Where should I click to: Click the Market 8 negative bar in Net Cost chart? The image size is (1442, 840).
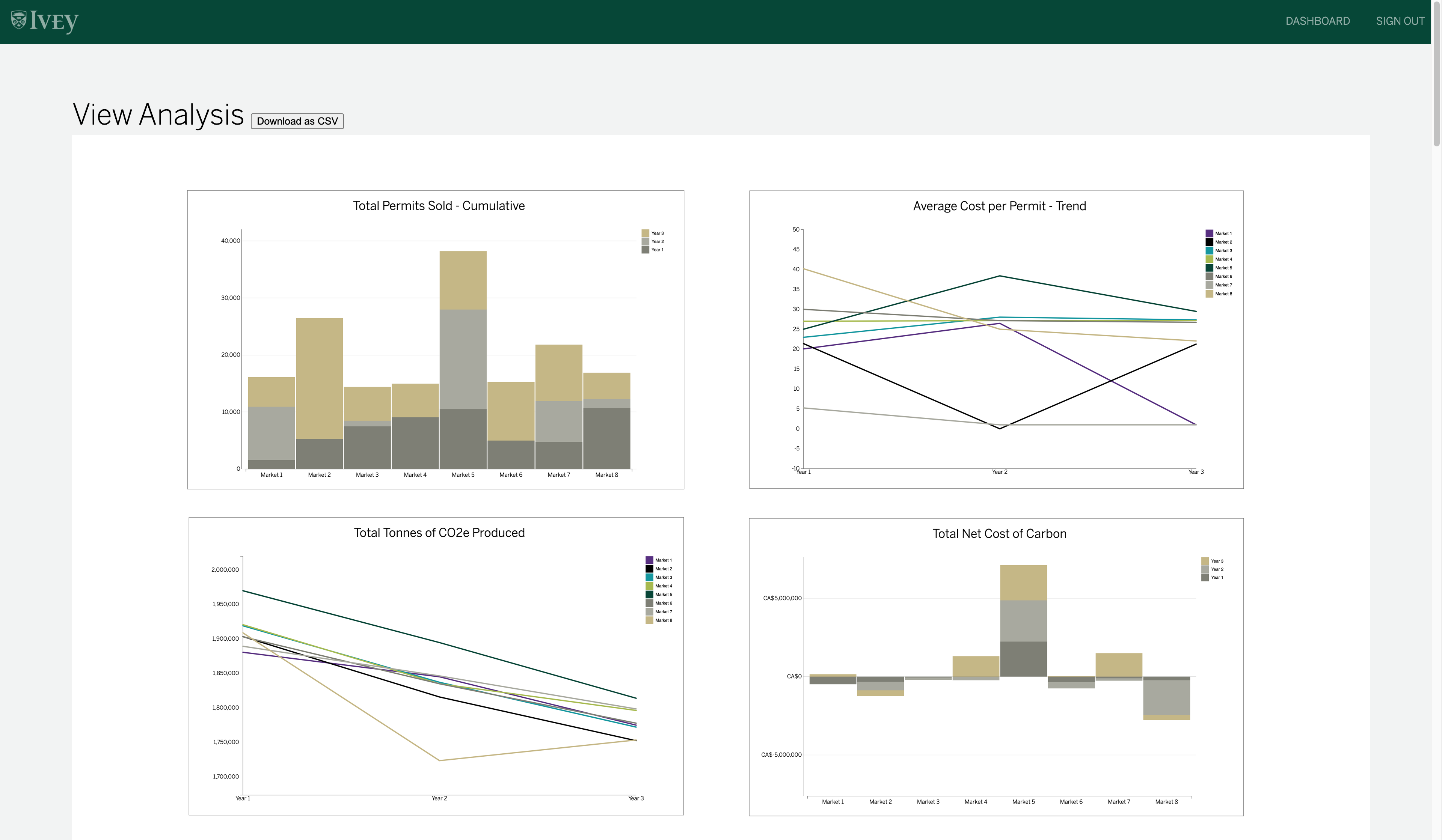click(1166, 698)
